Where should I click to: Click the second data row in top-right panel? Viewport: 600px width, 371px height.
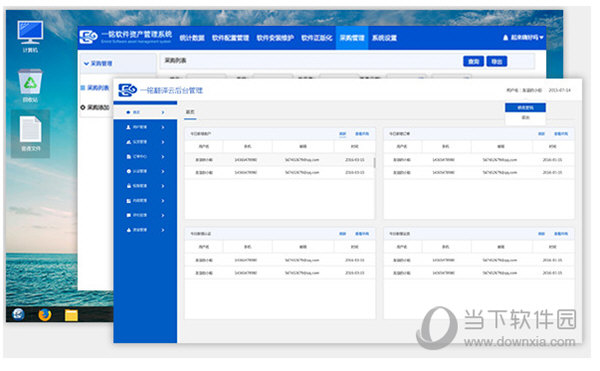pyautogui.click(x=479, y=172)
